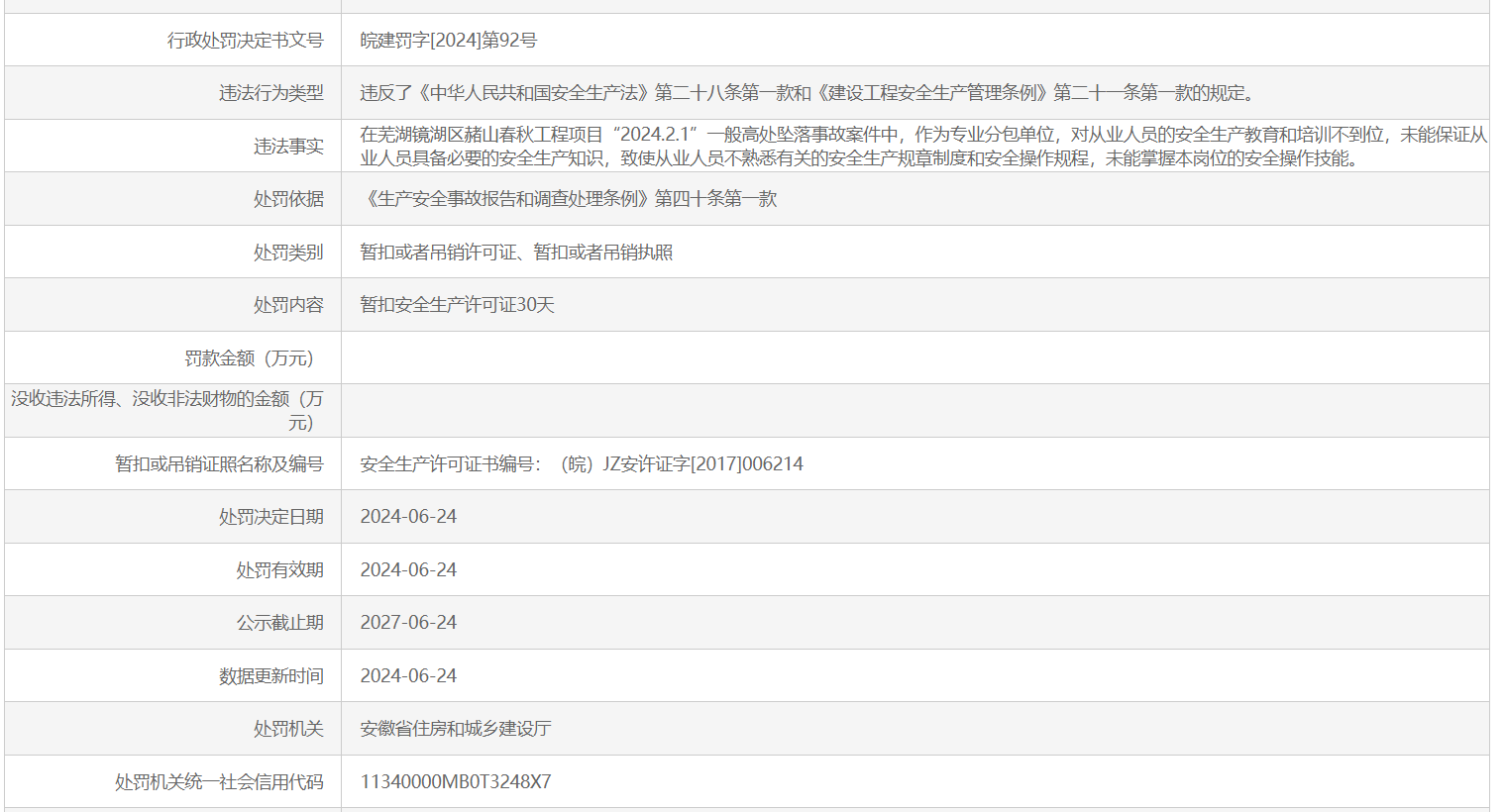Viewport: 1505px width, 812px height.
Task: Click the 违法事实 row label
Action: coord(288,147)
